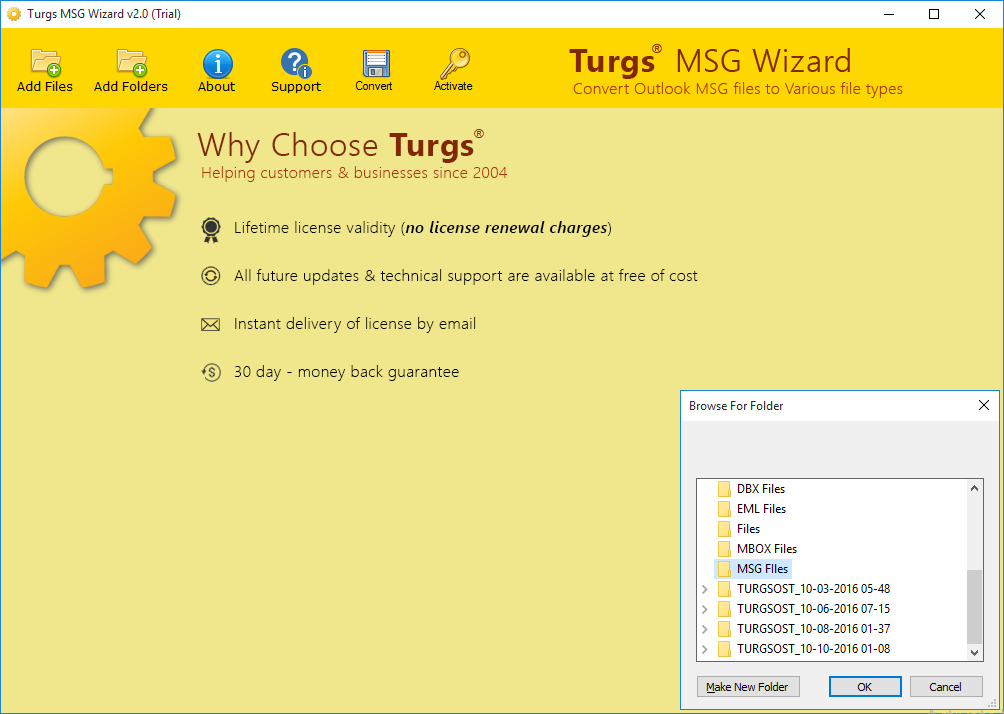
Task: Click the 'Add Files' toolbar label
Action: click(x=45, y=86)
